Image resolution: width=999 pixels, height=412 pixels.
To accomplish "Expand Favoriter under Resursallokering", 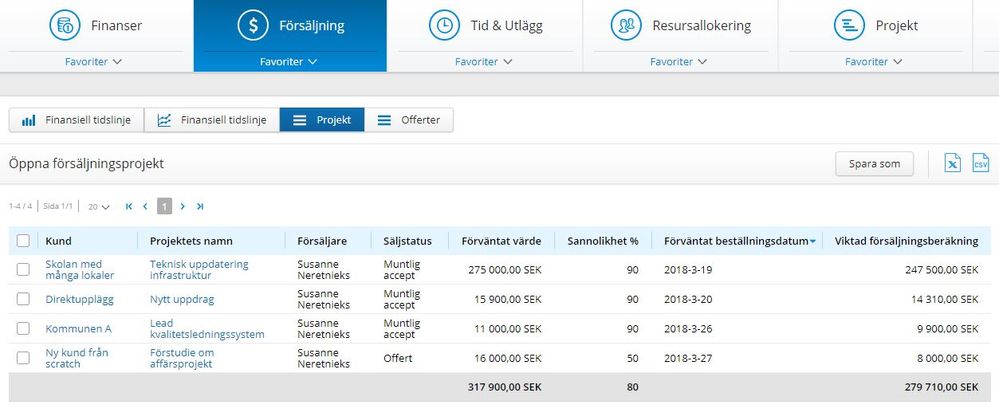I will (x=679, y=62).
